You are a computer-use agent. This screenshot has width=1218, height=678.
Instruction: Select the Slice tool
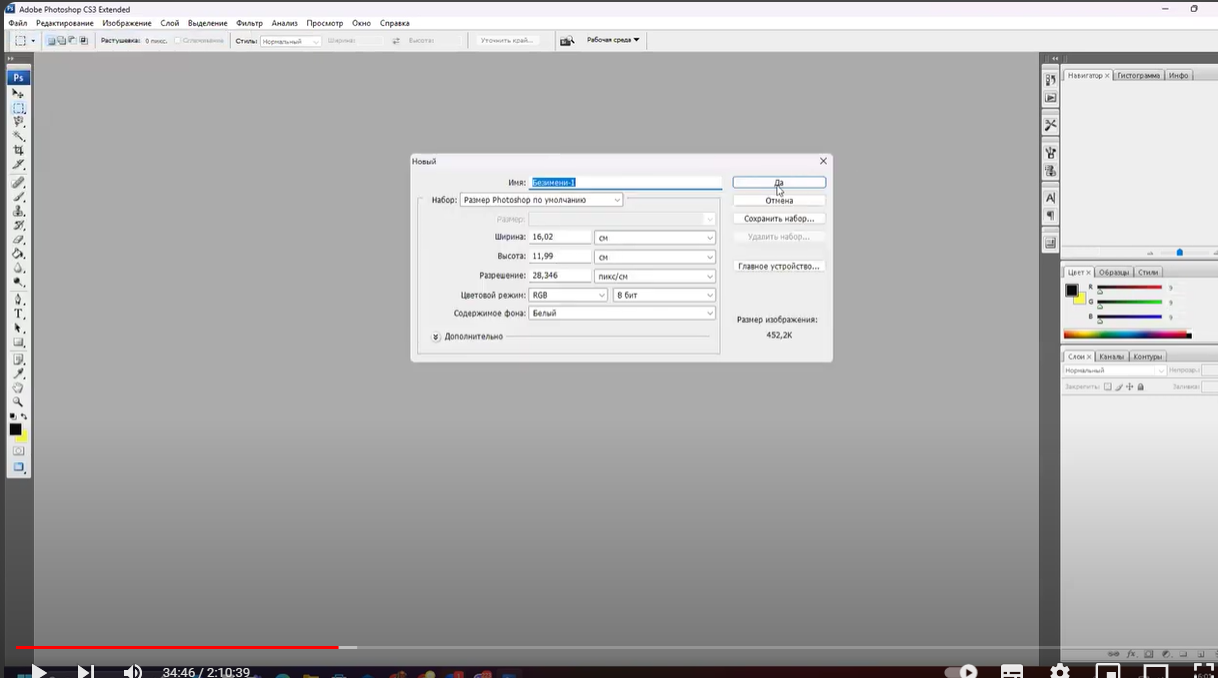pyautogui.click(x=18, y=164)
